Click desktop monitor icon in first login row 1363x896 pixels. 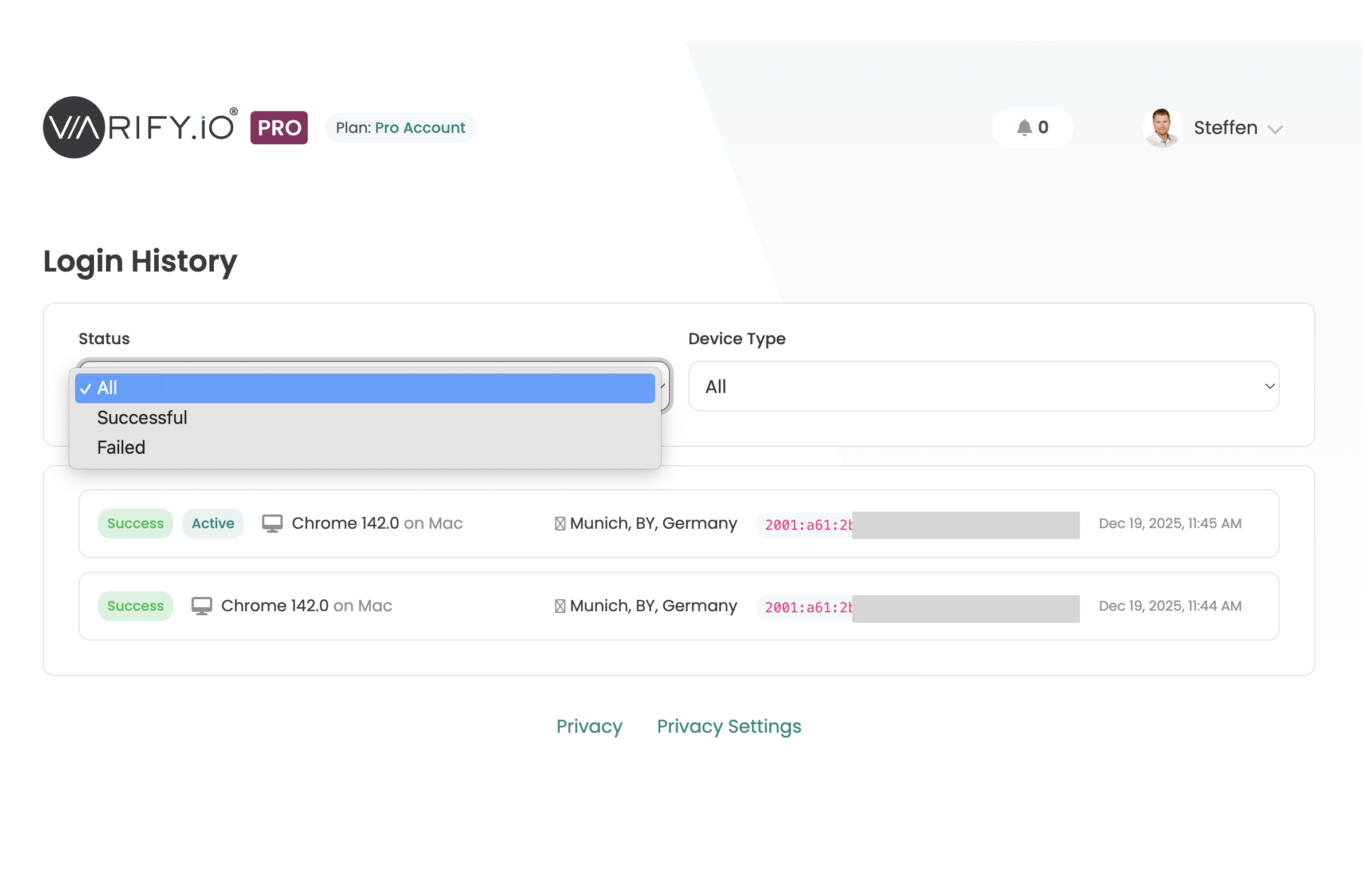272,523
